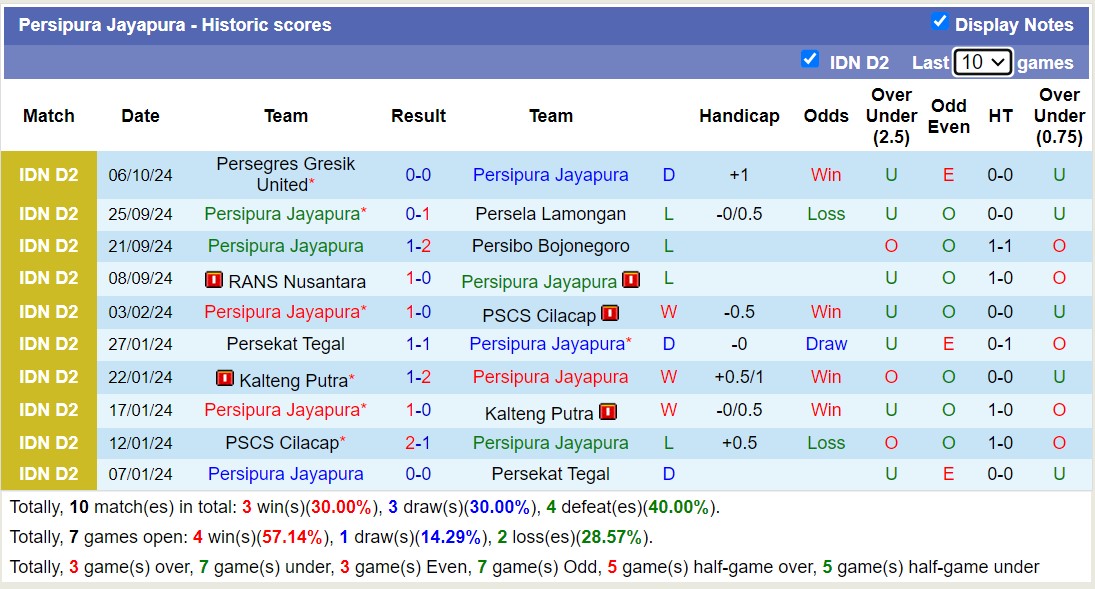The height and width of the screenshot is (589, 1095).
Task: Select the green Persipura Jayapura link on 21/09
Action: [286, 246]
